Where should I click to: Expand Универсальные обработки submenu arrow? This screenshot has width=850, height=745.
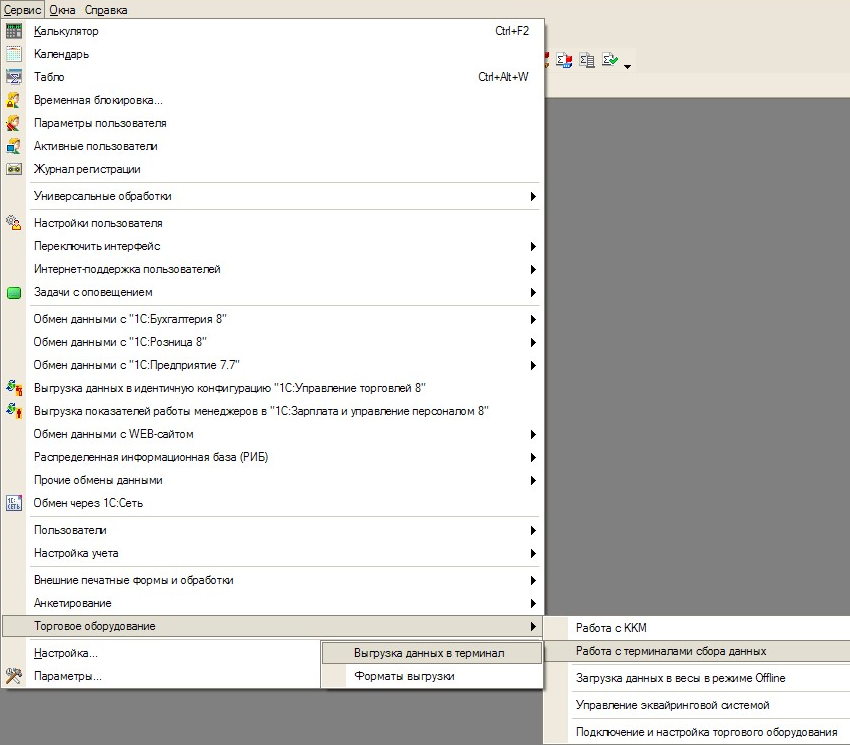pyautogui.click(x=533, y=196)
